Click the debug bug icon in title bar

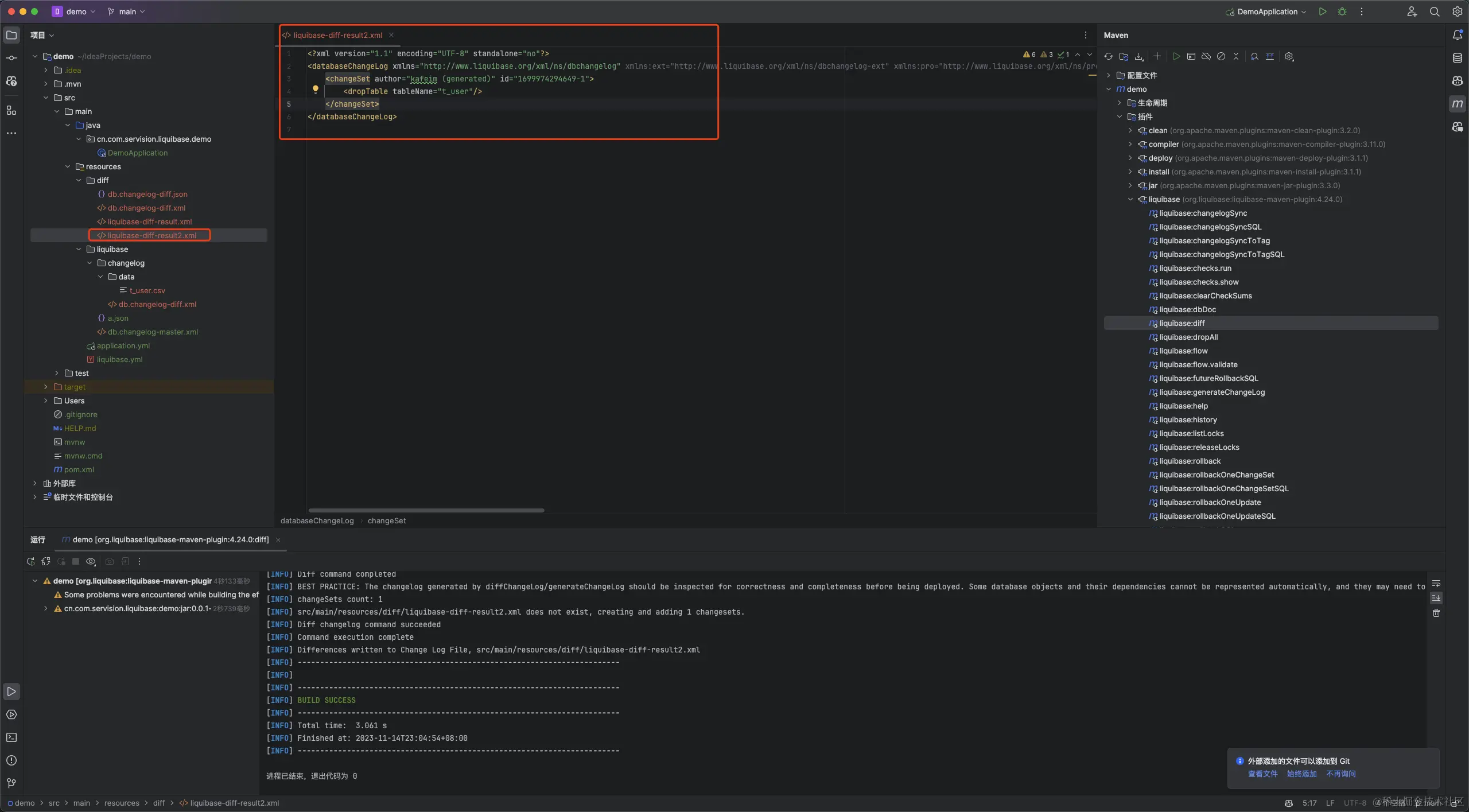[x=1342, y=11]
